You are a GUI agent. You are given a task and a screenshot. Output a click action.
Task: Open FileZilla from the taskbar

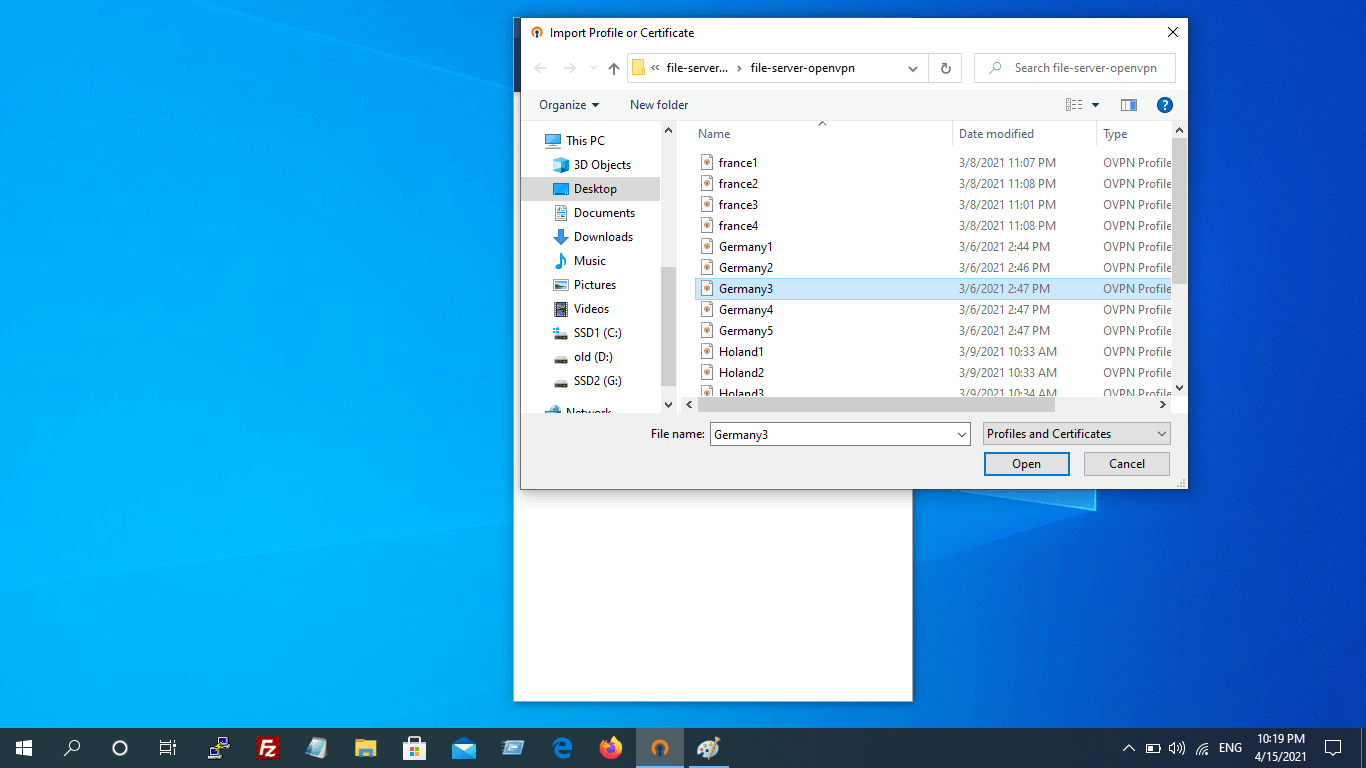tap(267, 748)
